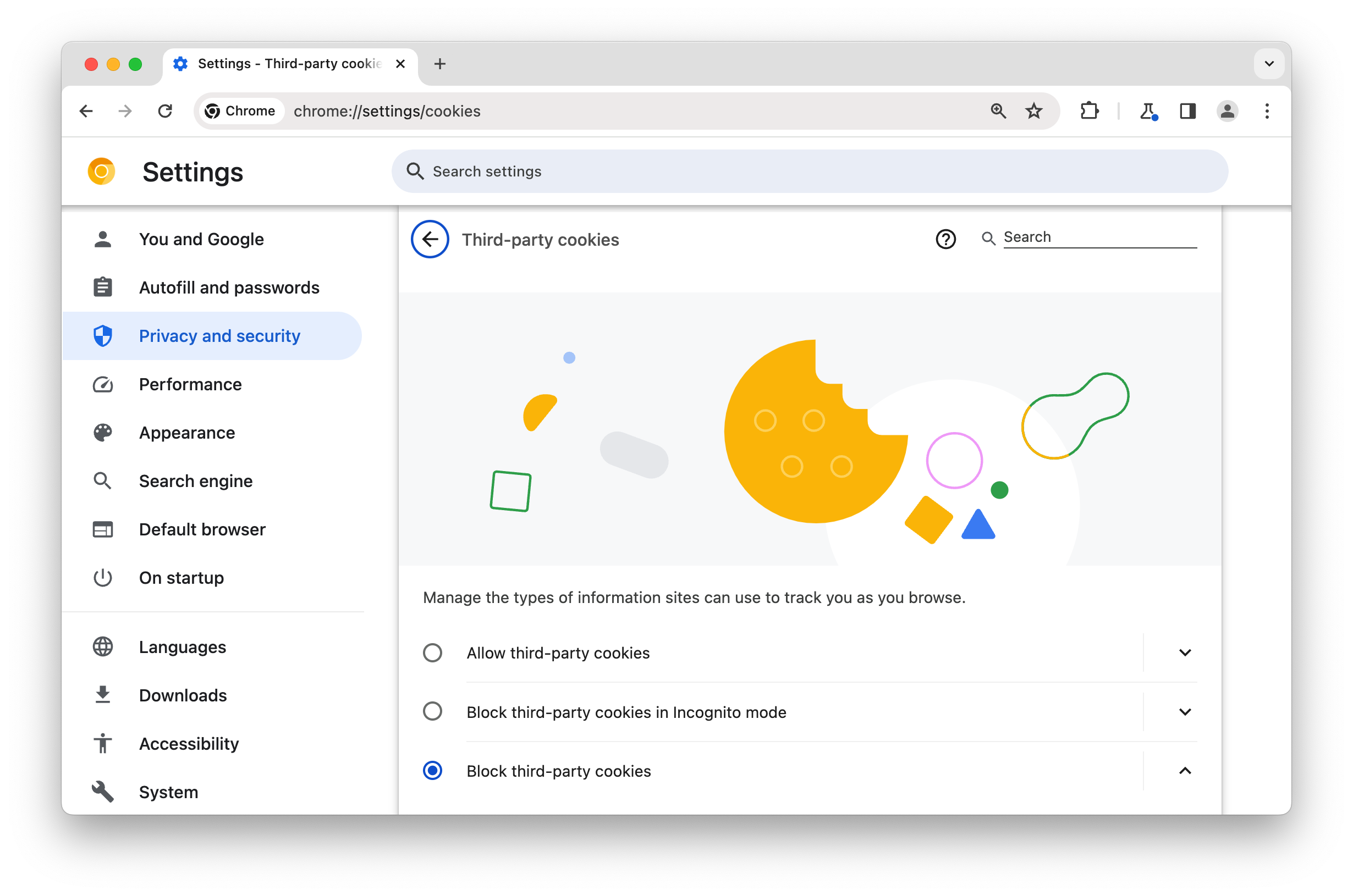The image size is (1353, 896).
Task: Open Privacy and security settings menu
Action: [x=219, y=336]
